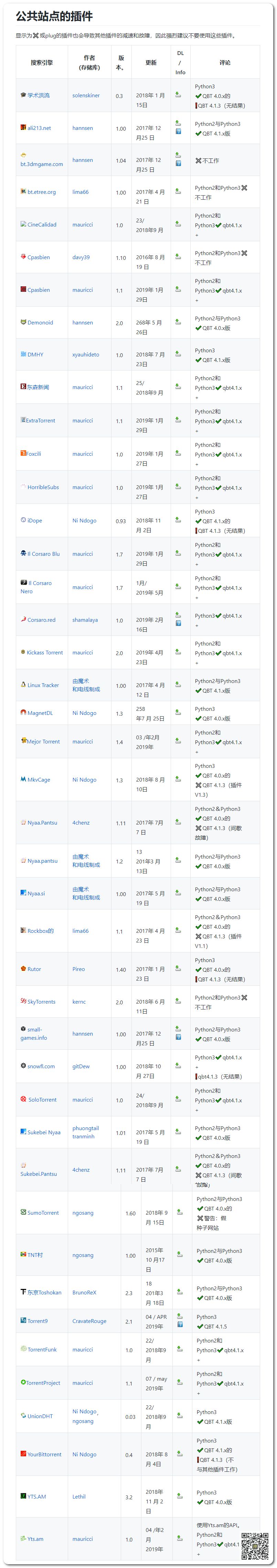Download the TorrentProject plugin via its icon

(x=180, y=1382)
